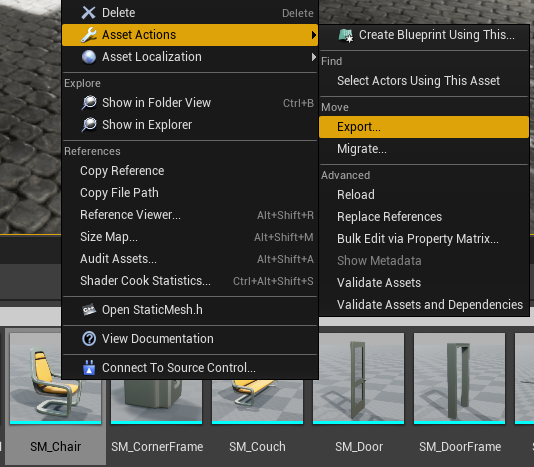Expand the Asset Localization submenu arrow

pyautogui.click(x=314, y=57)
